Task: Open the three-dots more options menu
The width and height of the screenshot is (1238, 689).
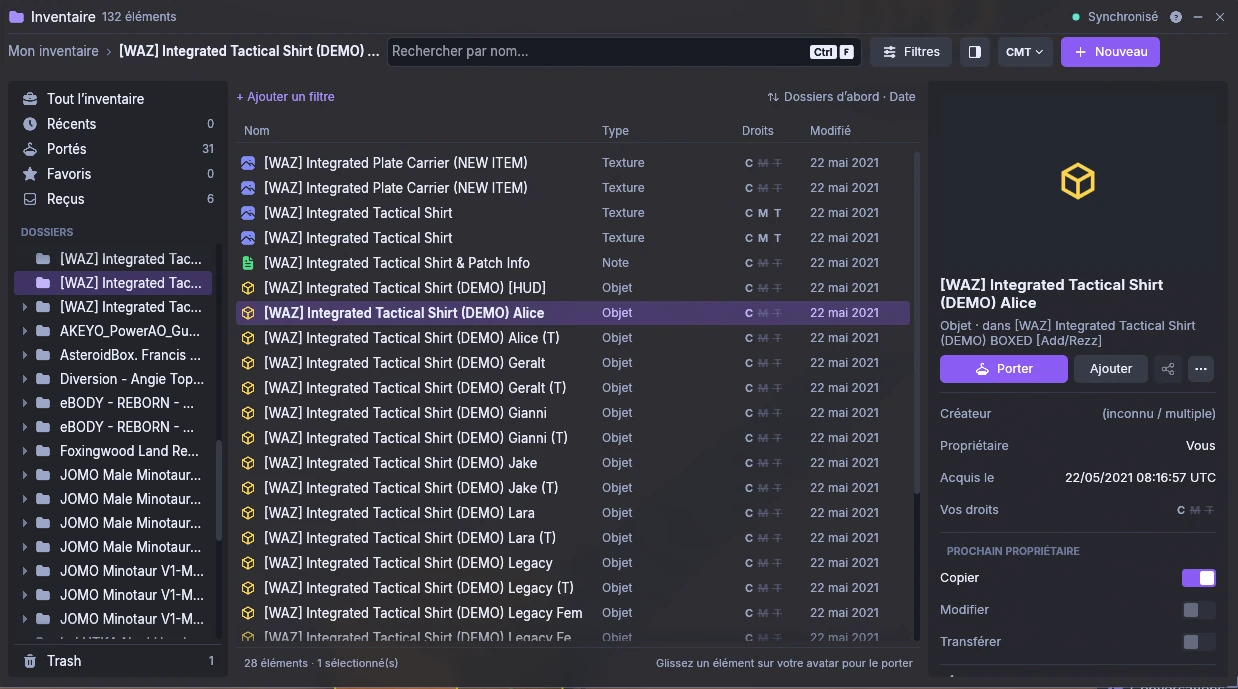Action: coord(1201,369)
